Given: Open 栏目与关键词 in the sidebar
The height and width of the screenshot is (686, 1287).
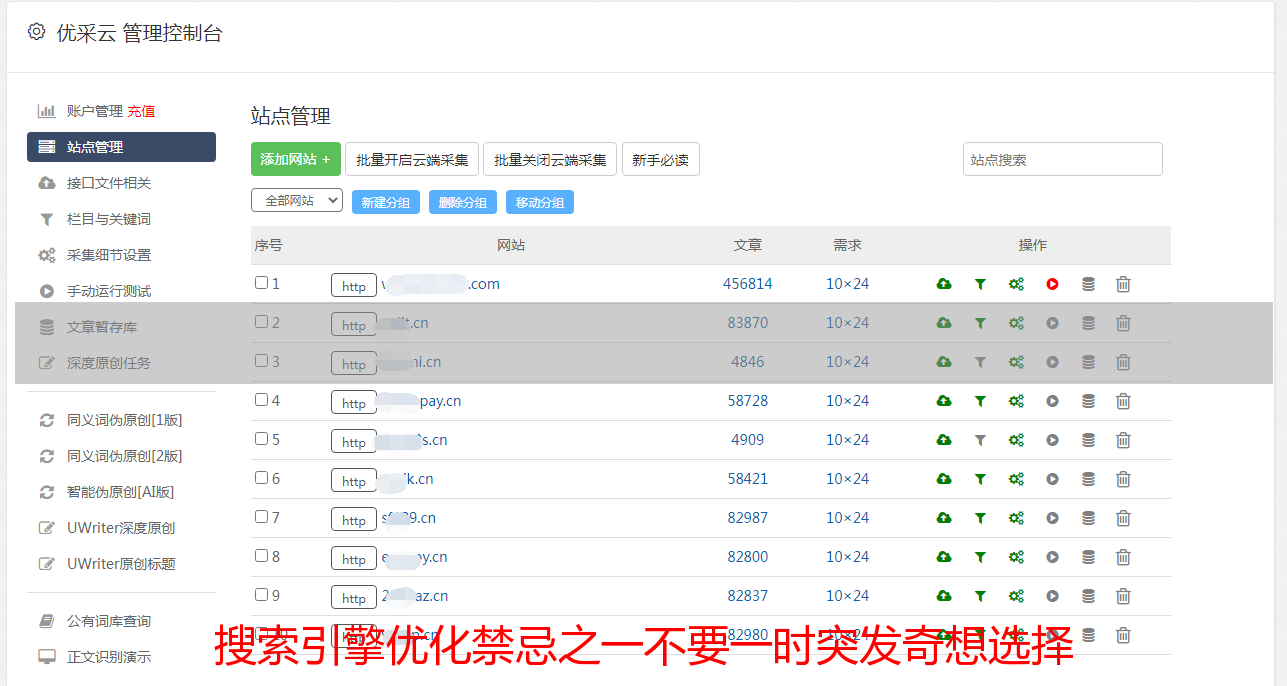Looking at the screenshot, I should (109, 219).
